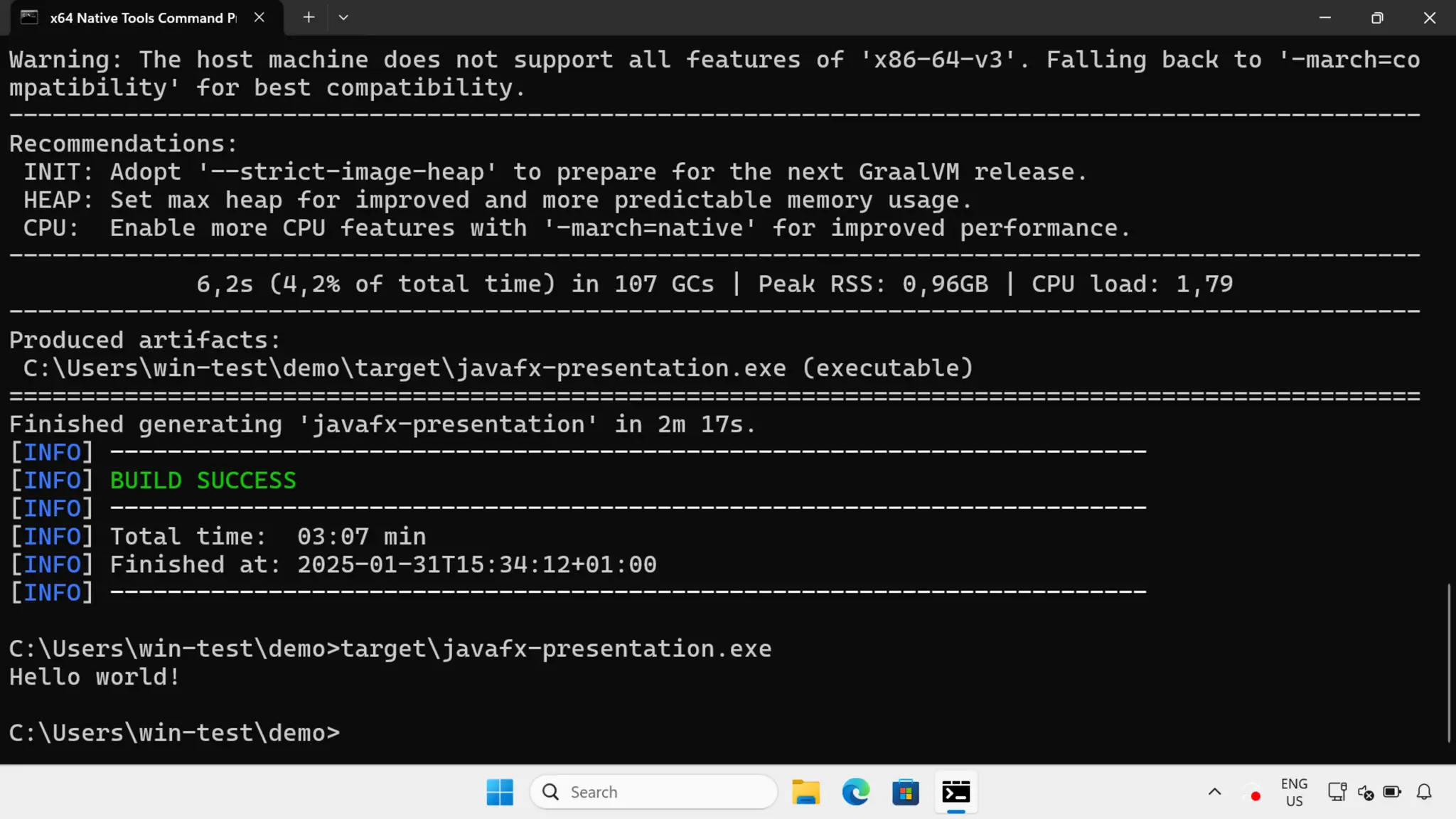Click the Terminal taskbar icon

point(955,792)
